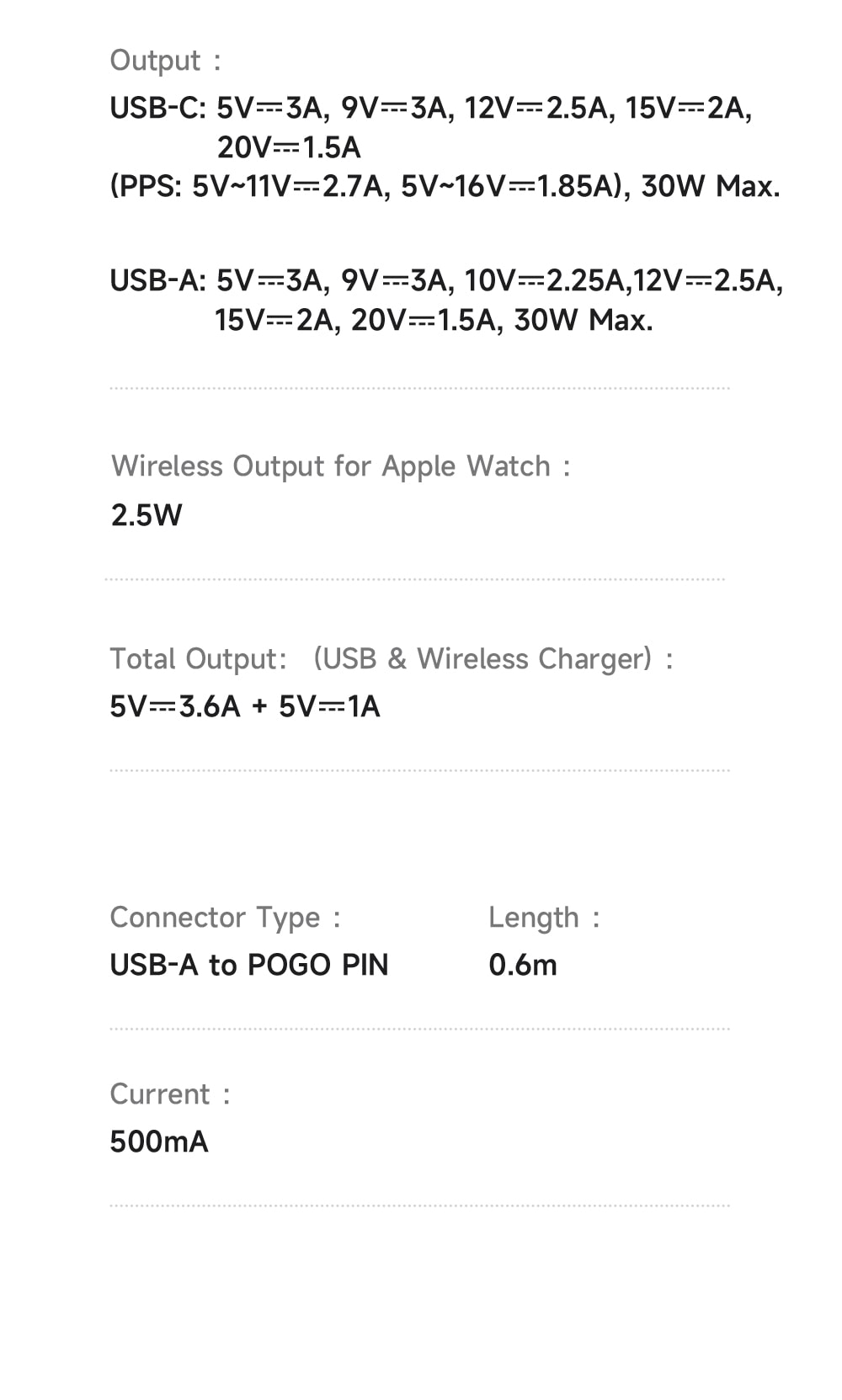Click the dotted divider below USB-A output

(419, 389)
